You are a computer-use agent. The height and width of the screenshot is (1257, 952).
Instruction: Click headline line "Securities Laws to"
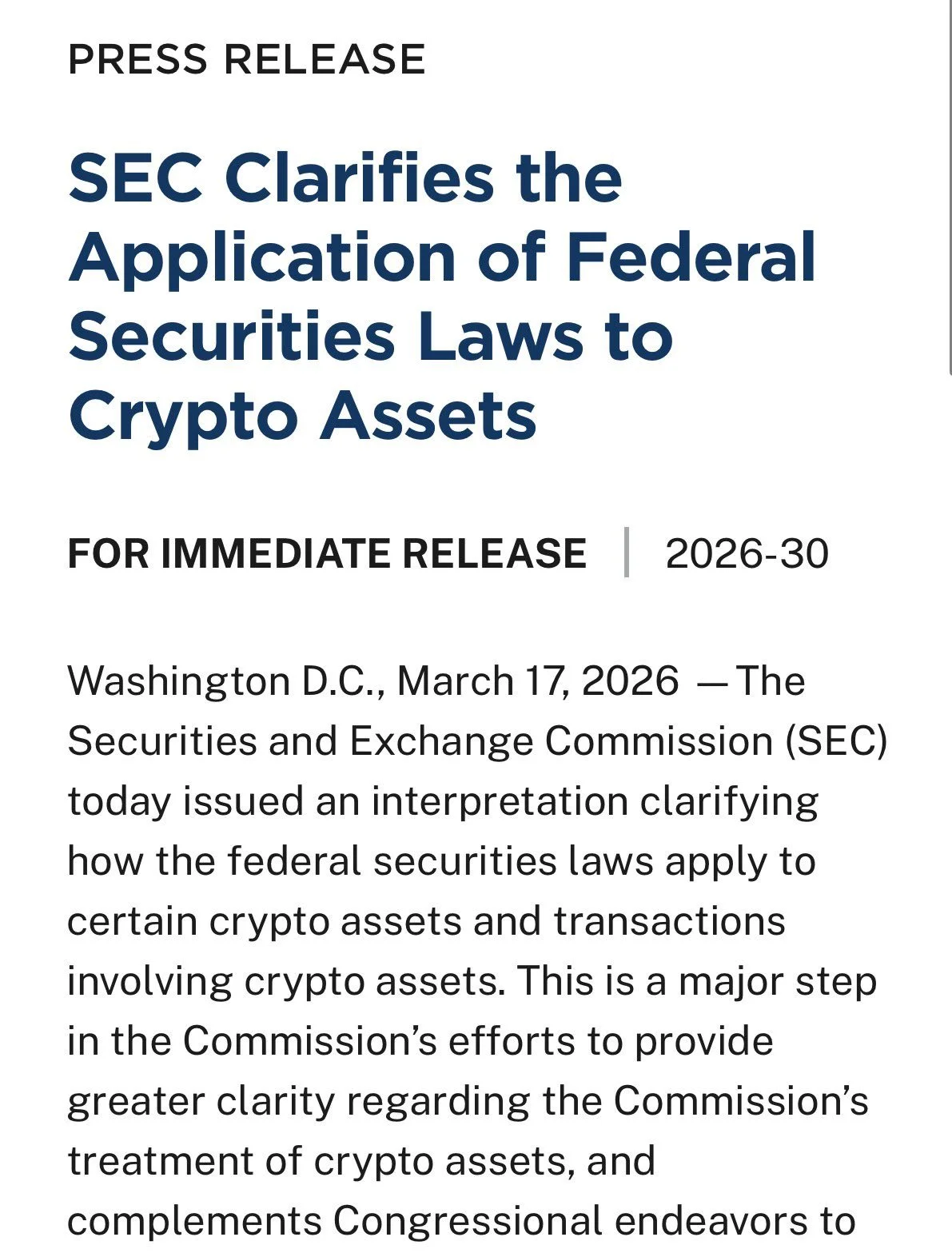coord(371,337)
